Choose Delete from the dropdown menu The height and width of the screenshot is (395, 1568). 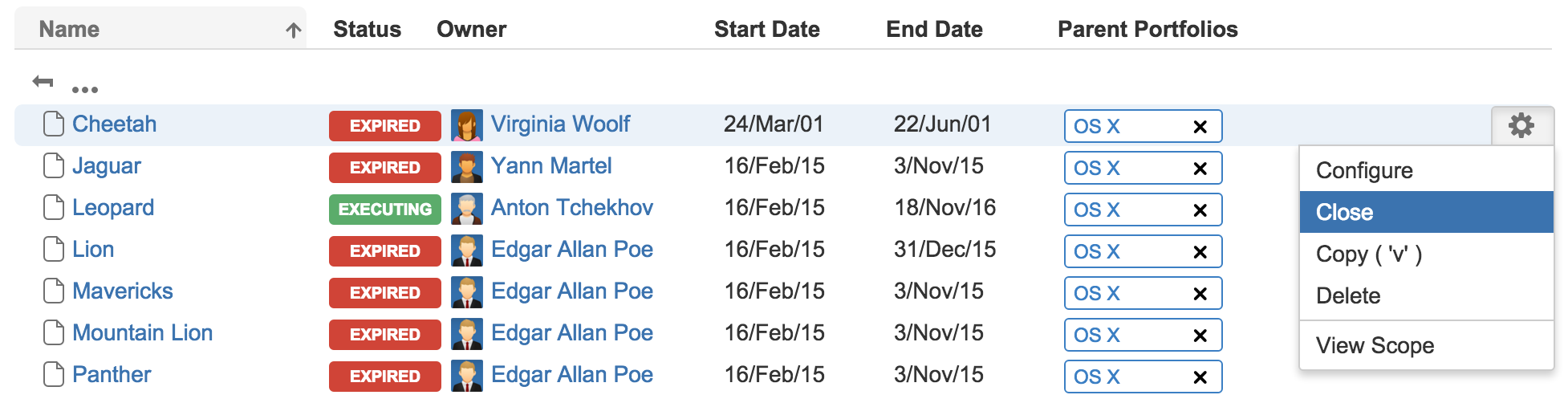(1348, 295)
